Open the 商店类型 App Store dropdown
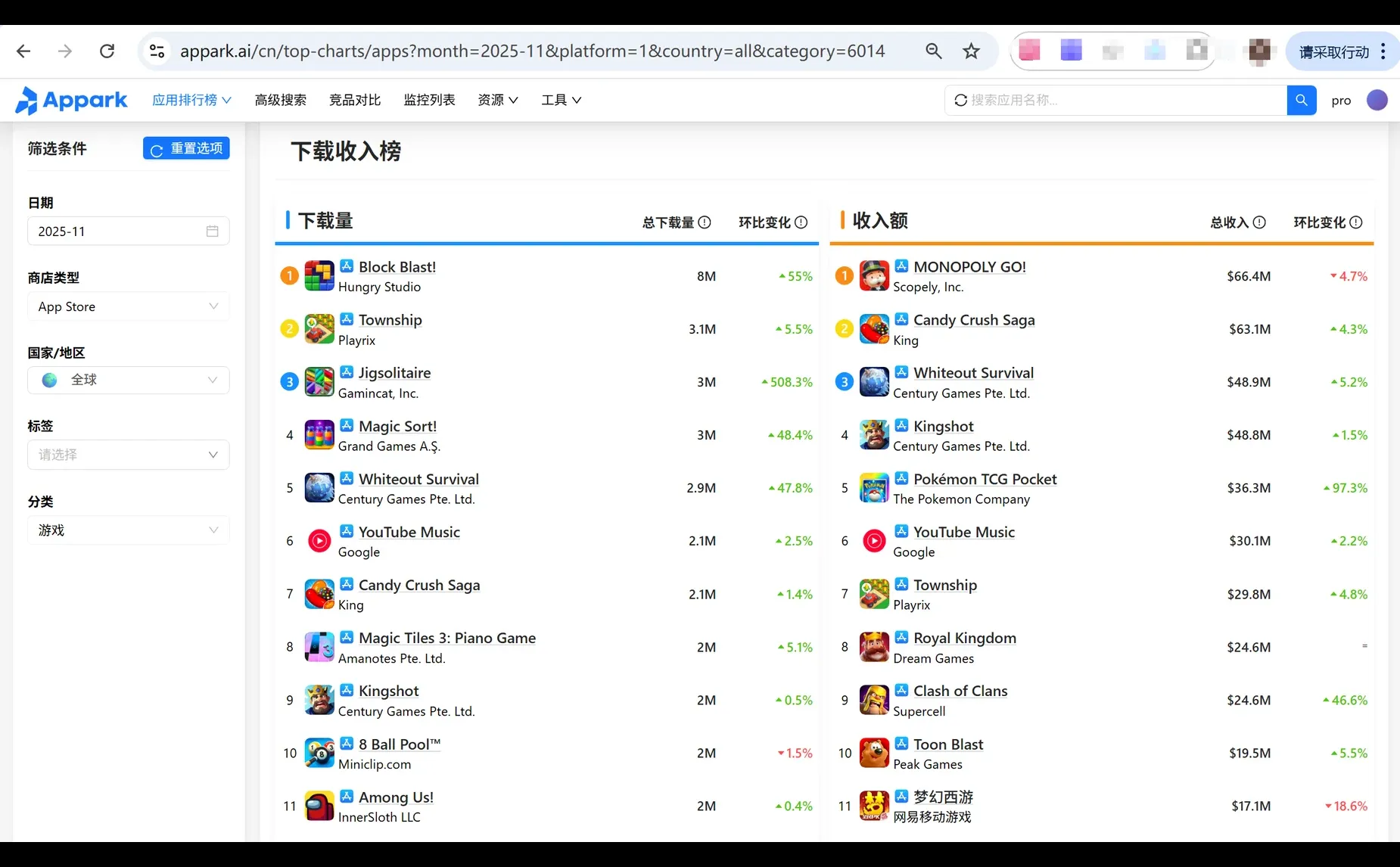This screenshot has width=1400, height=867. pos(129,306)
